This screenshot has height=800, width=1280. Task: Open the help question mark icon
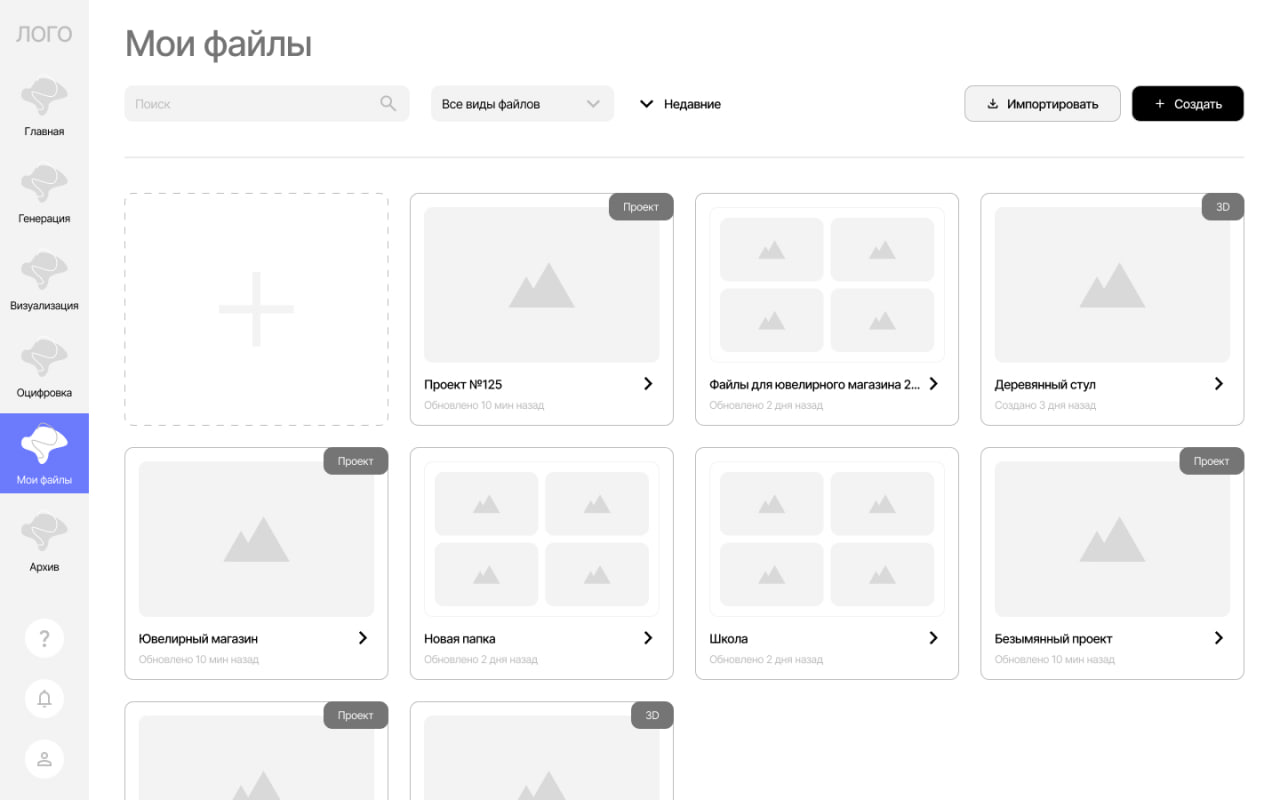(x=44, y=639)
